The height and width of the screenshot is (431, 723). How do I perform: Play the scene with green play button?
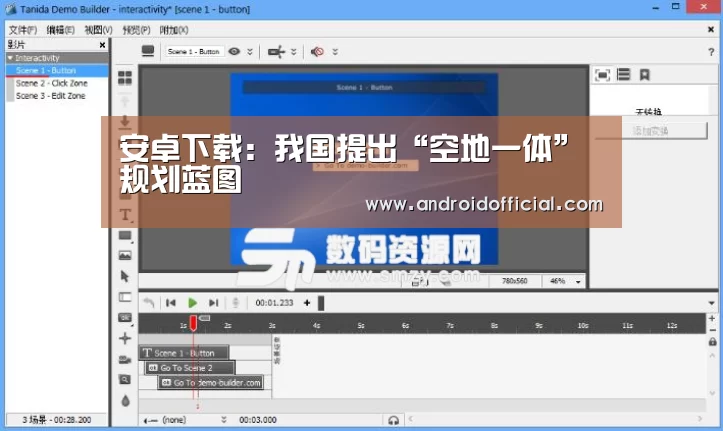click(193, 303)
